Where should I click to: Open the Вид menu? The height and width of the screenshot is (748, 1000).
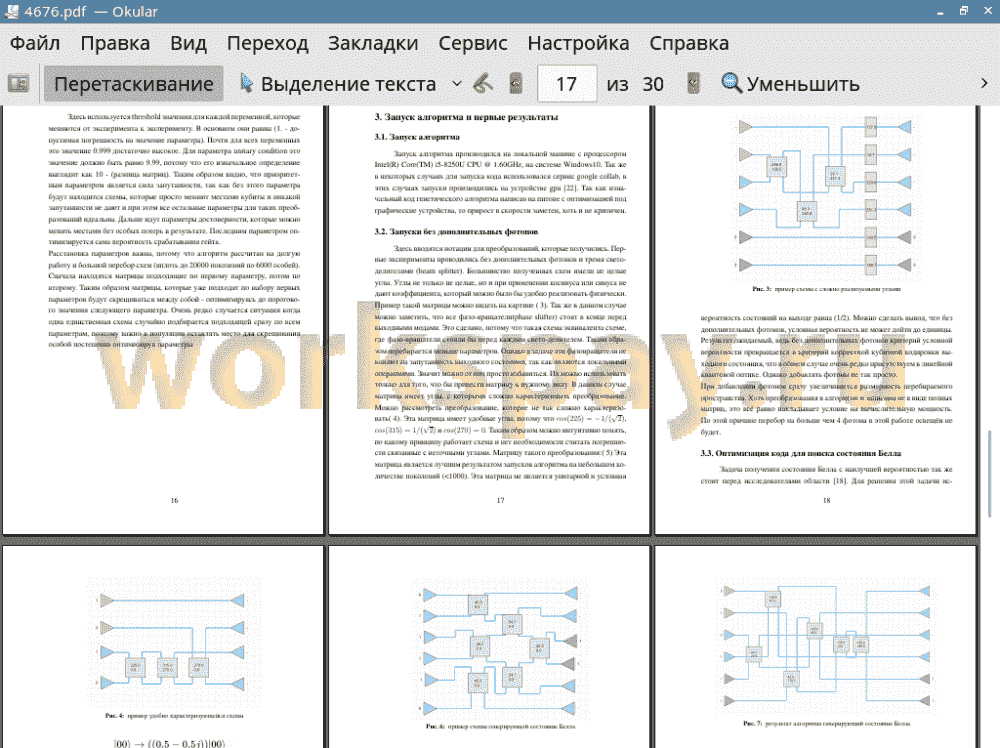point(188,43)
